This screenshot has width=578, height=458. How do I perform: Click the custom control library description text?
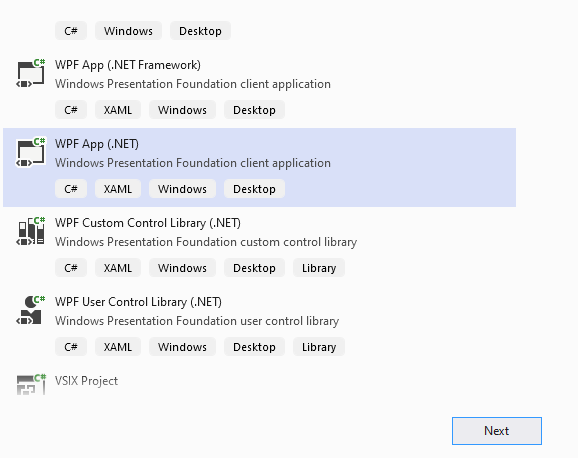[206, 242]
